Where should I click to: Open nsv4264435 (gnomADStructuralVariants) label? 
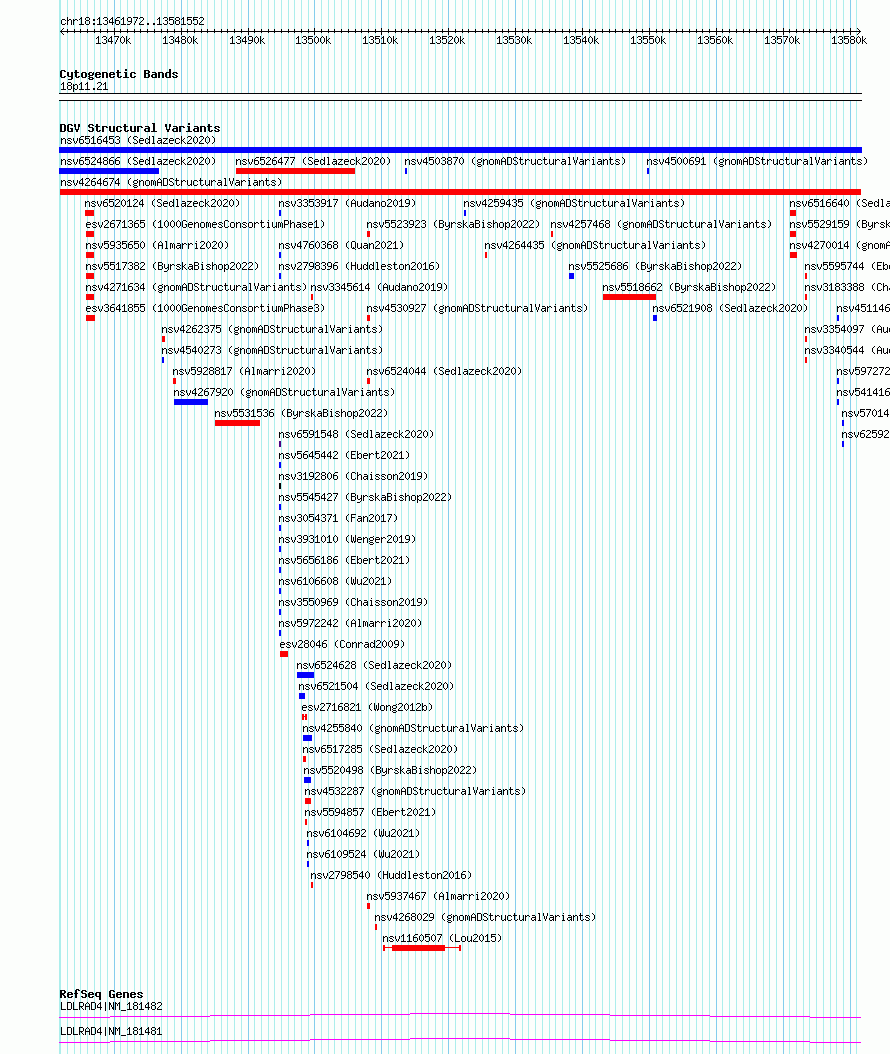596,245
